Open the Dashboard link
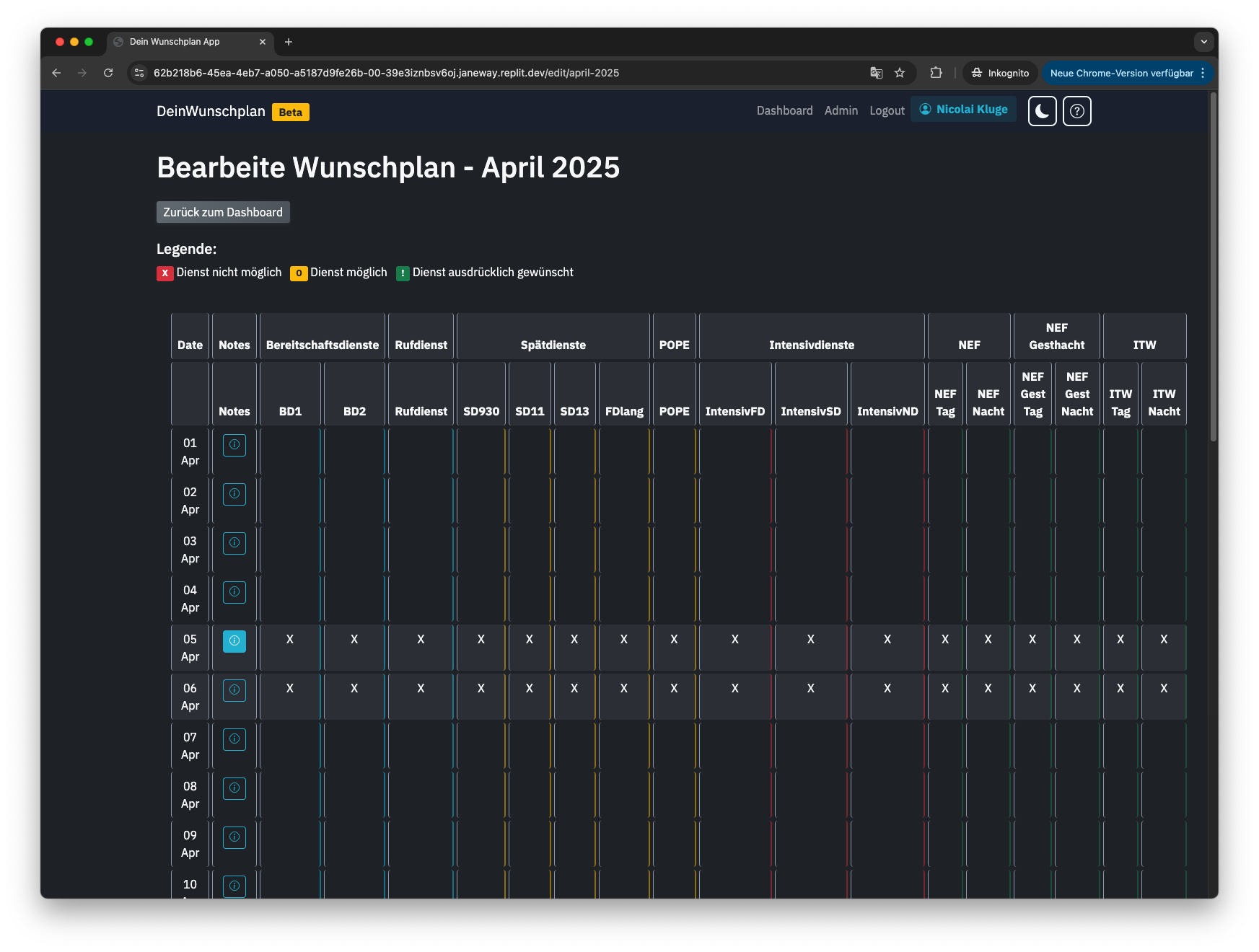Viewport: 1259px width, 952px height. pyautogui.click(x=784, y=110)
